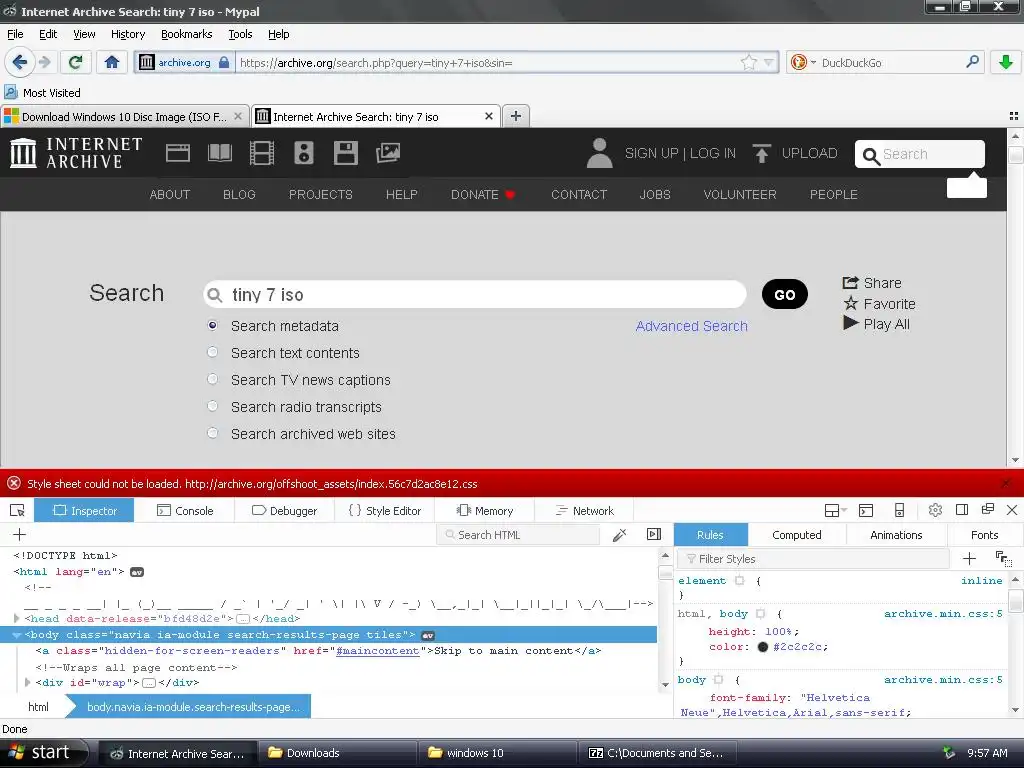
Task: Toggle pseudo-class panel icon in Rules
Action: tap(1003, 558)
